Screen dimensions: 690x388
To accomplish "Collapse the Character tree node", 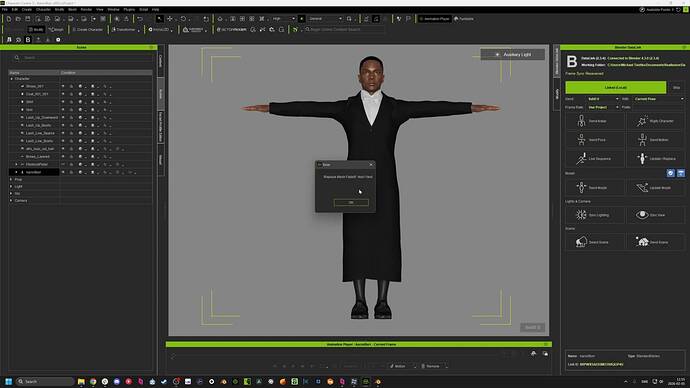I will (11, 79).
